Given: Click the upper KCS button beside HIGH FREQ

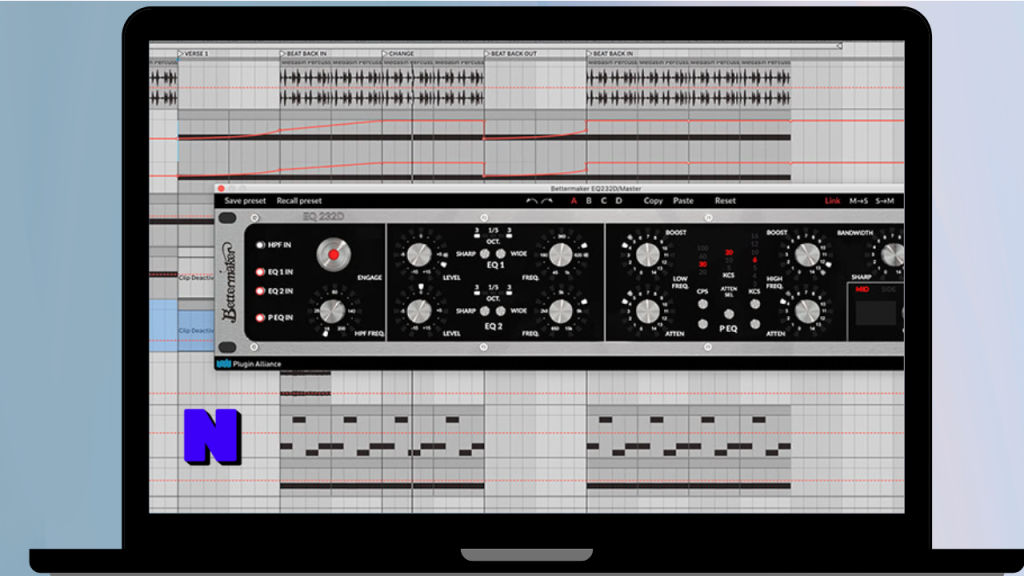Looking at the screenshot, I should pyautogui.click(x=755, y=304).
